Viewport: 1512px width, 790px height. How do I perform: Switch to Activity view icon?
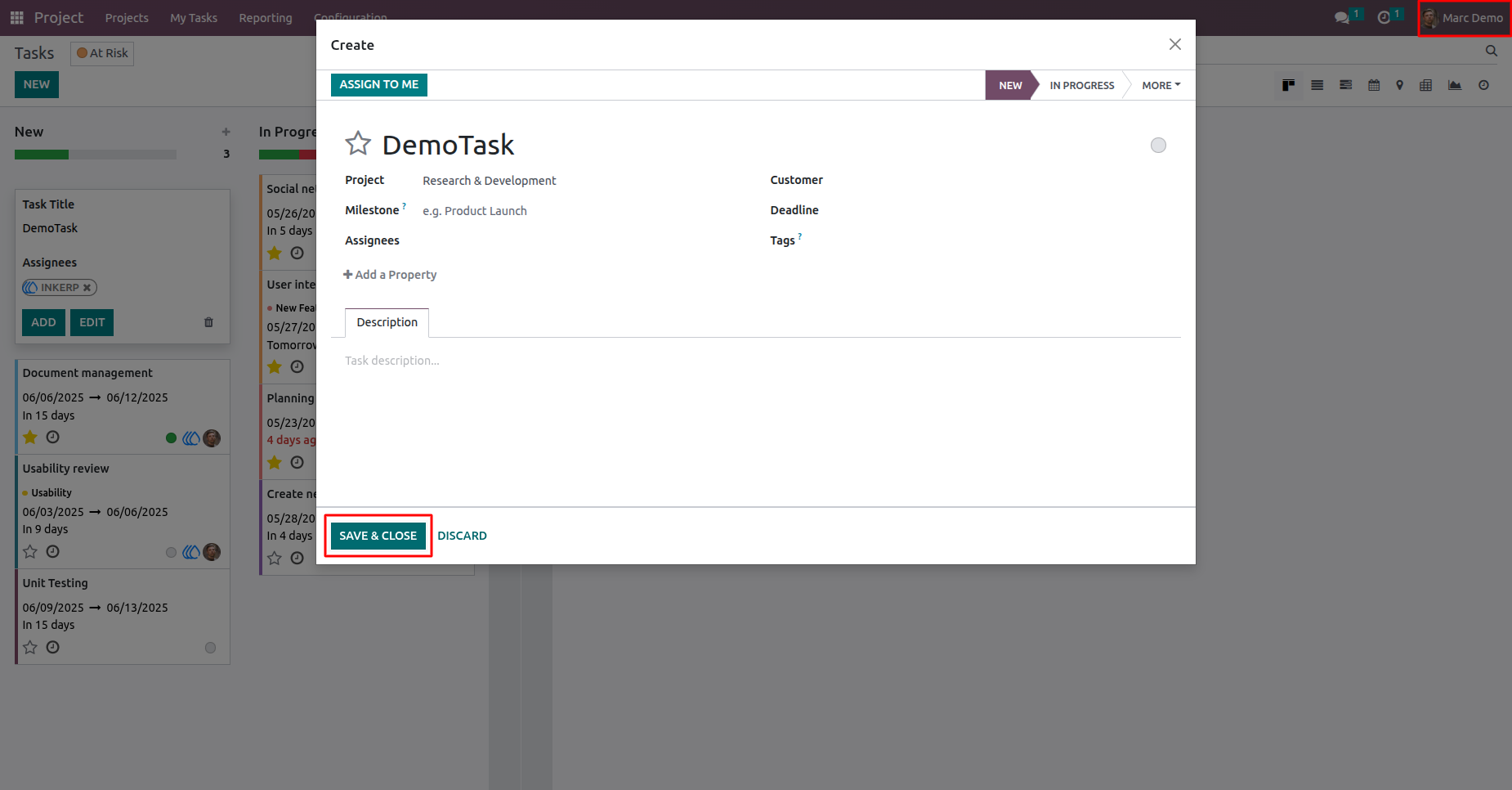[1483, 85]
